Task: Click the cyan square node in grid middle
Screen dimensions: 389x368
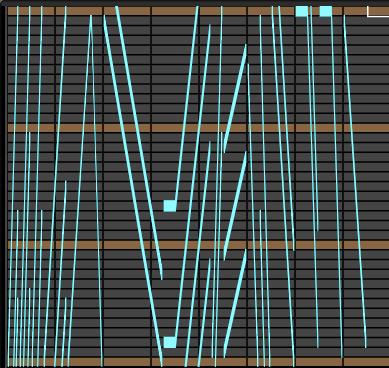Action: 170,206
